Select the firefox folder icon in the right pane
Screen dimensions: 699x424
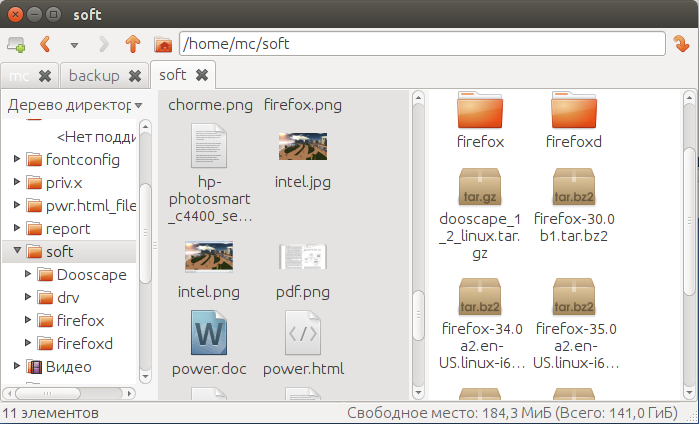pyautogui.click(x=480, y=110)
